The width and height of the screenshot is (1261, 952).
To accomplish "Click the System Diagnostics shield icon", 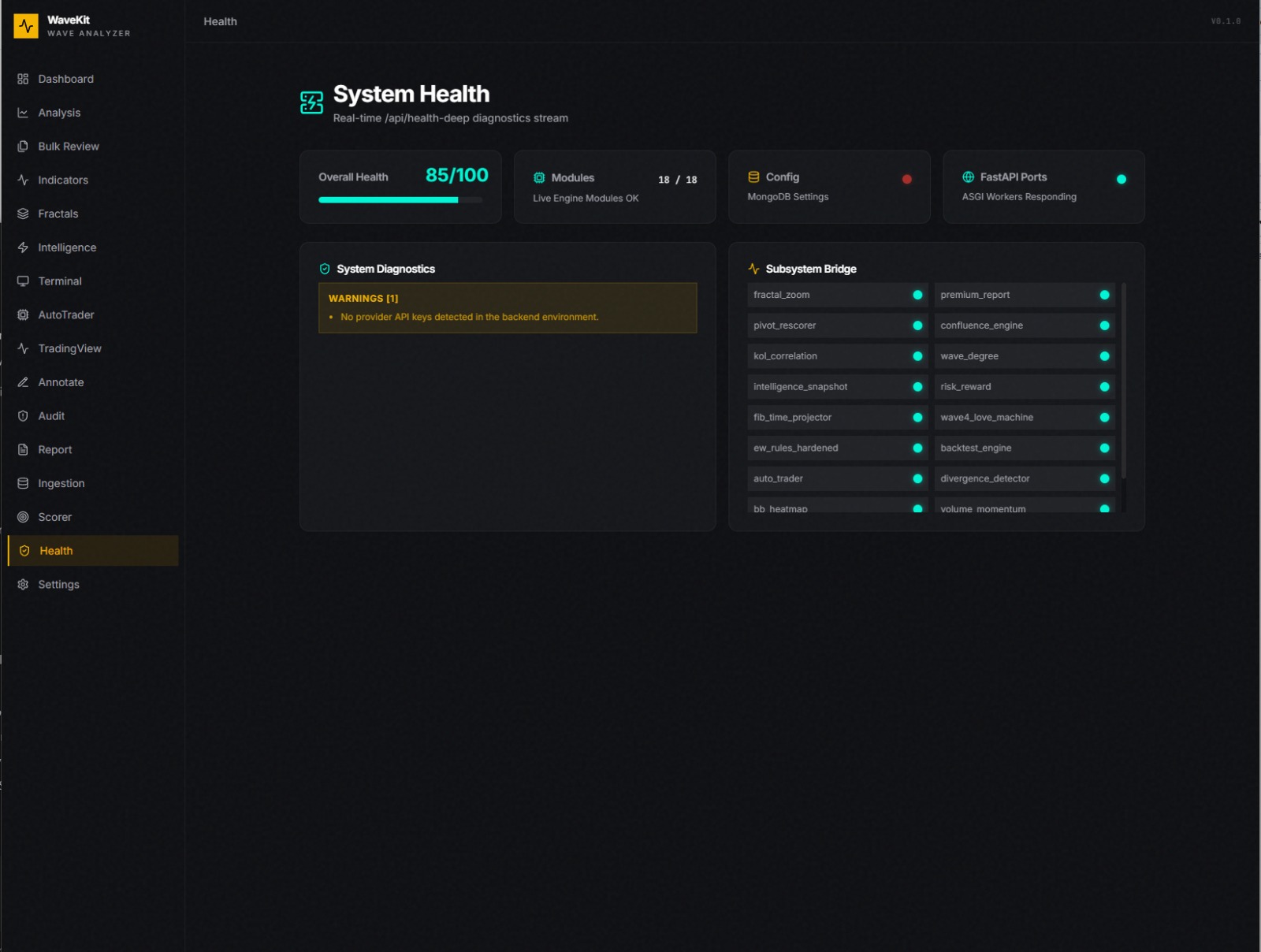I will coord(325,269).
